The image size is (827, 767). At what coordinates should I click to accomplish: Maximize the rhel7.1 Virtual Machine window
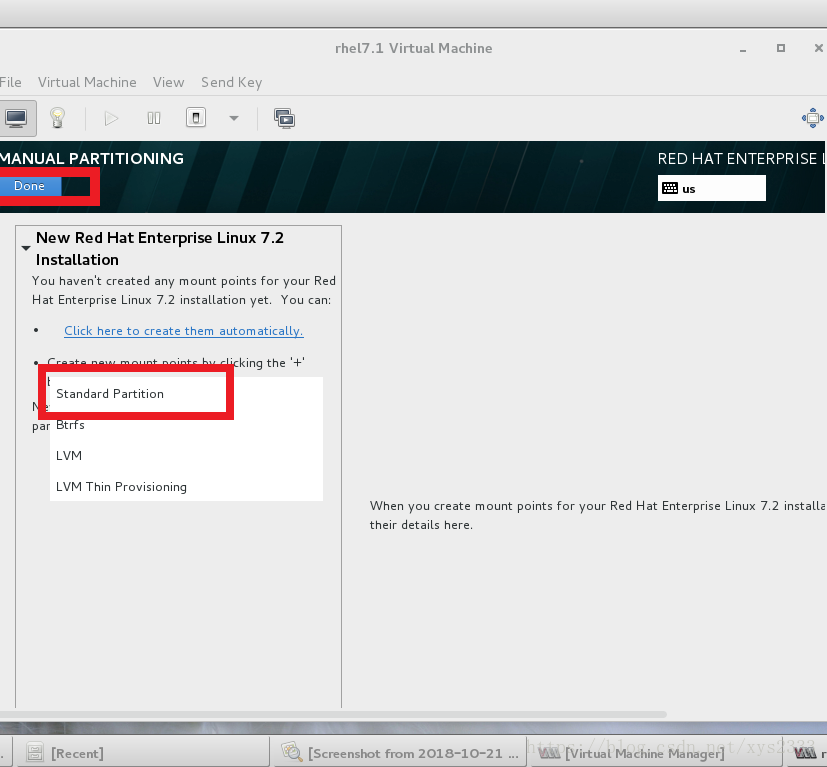coord(781,48)
